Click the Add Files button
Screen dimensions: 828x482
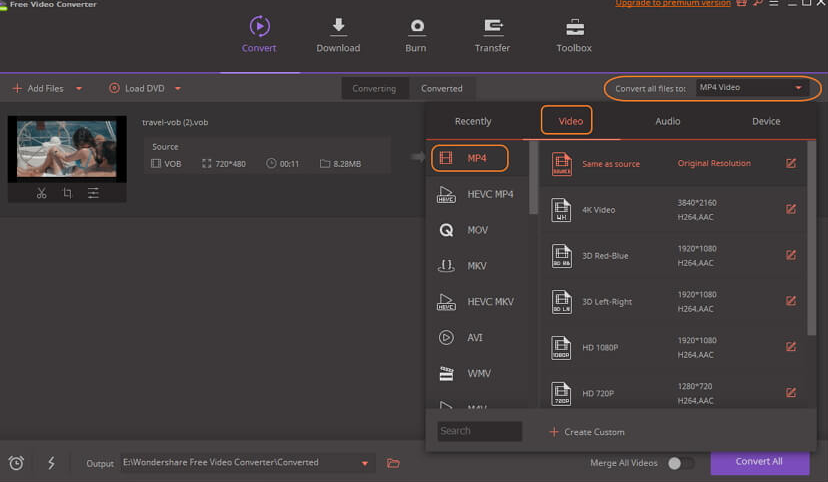[x=38, y=88]
